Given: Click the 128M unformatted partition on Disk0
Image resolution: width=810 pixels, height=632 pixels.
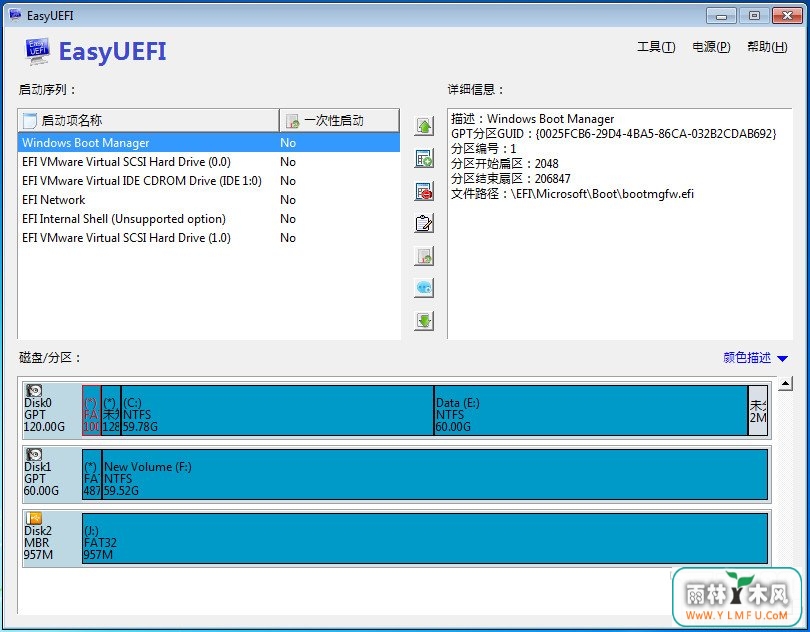Looking at the screenshot, I should click(x=111, y=410).
